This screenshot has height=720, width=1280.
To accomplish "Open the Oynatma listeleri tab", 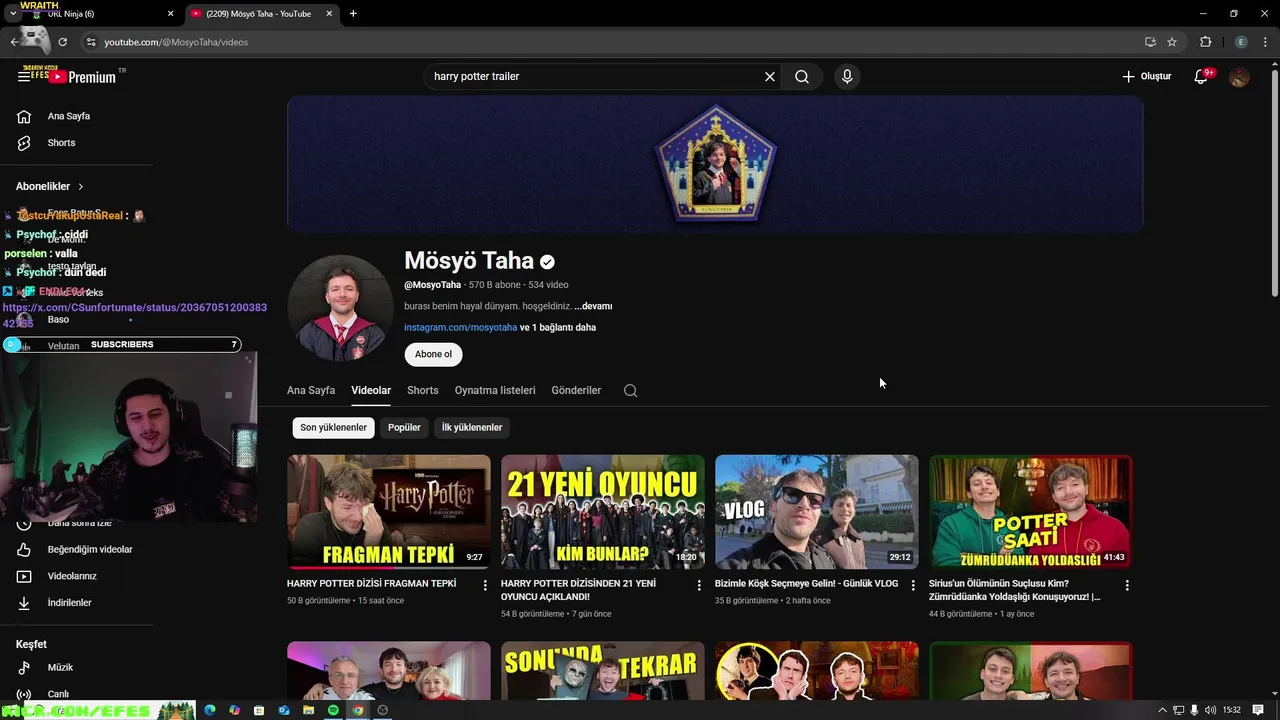I will pos(495,390).
